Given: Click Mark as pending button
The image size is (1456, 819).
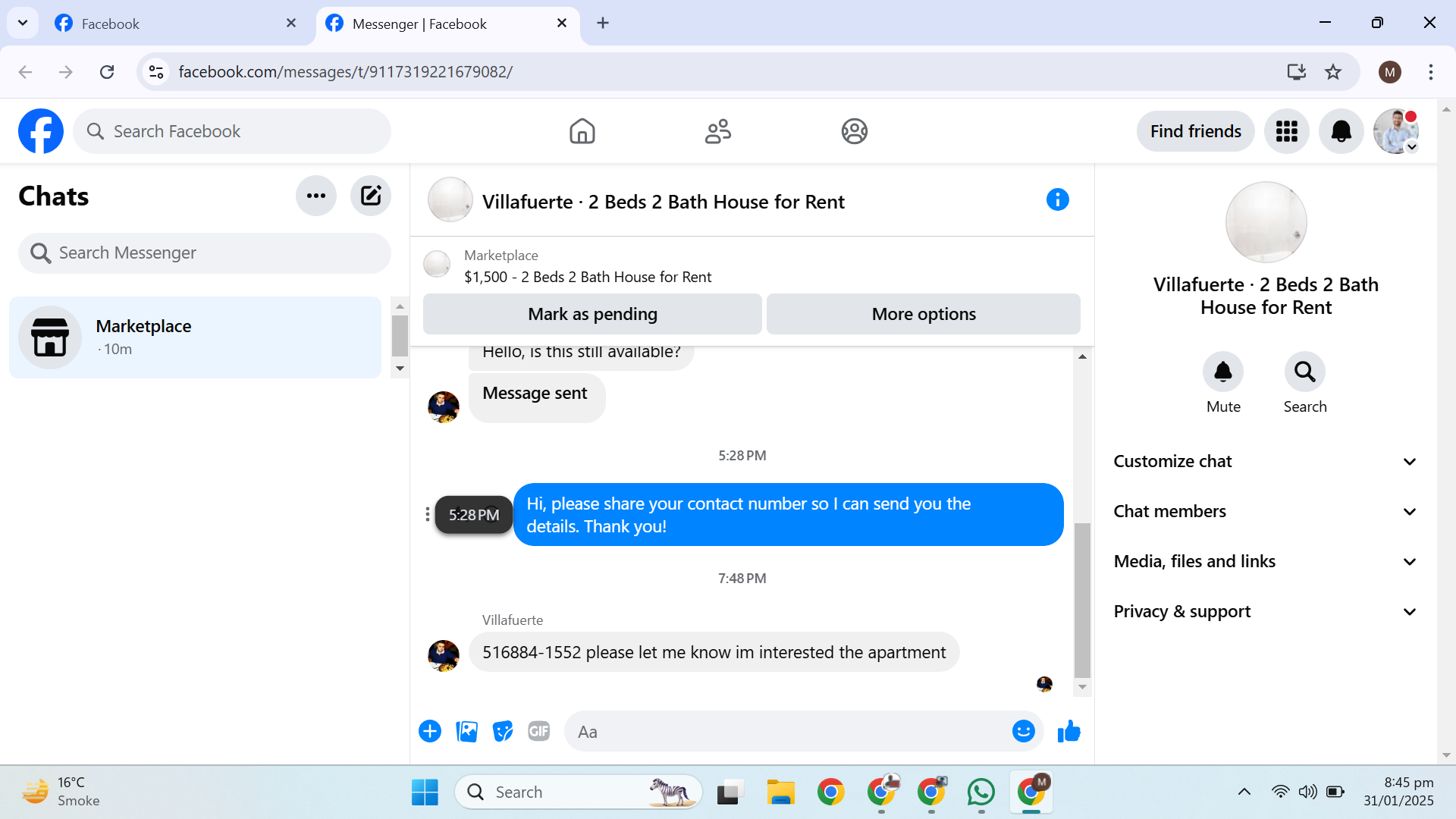Looking at the screenshot, I should click(592, 314).
